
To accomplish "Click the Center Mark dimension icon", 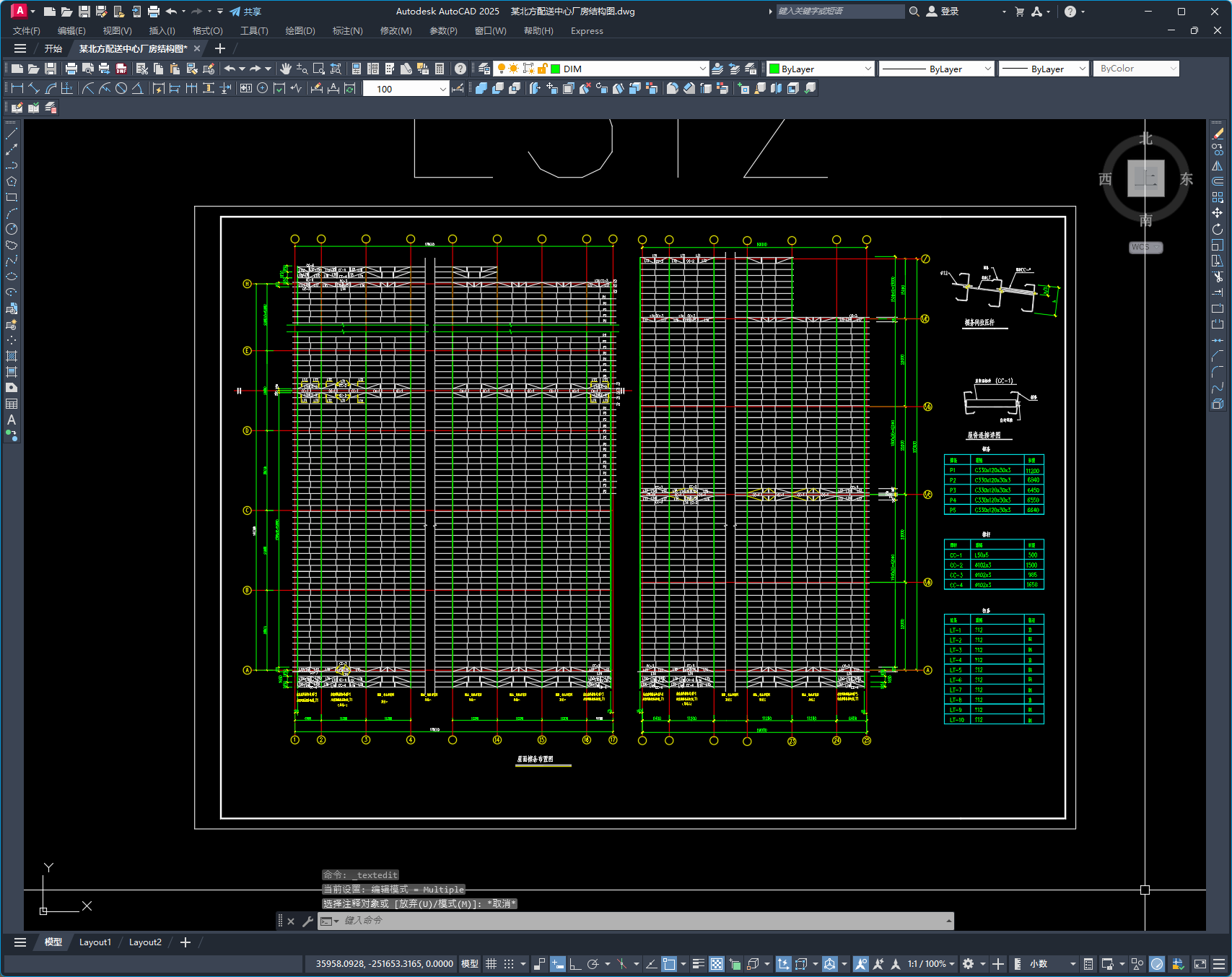I will (263, 88).
